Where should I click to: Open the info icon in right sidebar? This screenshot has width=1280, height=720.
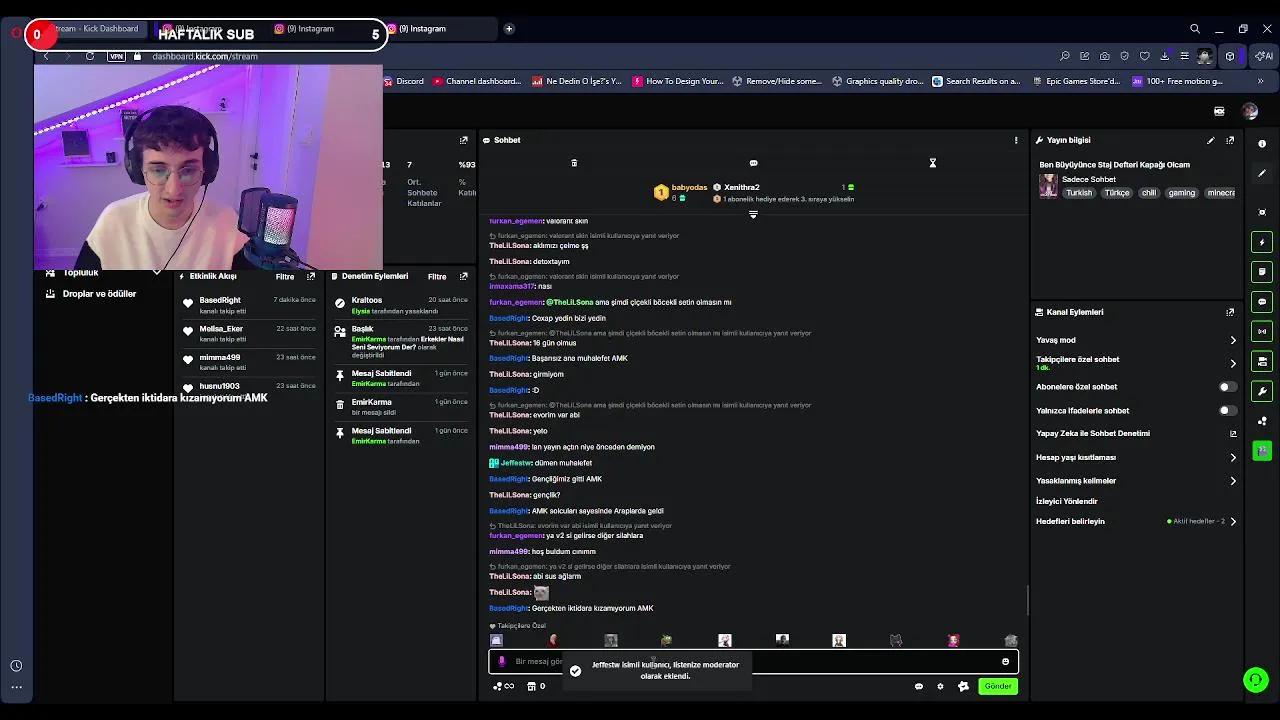tap(1262, 144)
